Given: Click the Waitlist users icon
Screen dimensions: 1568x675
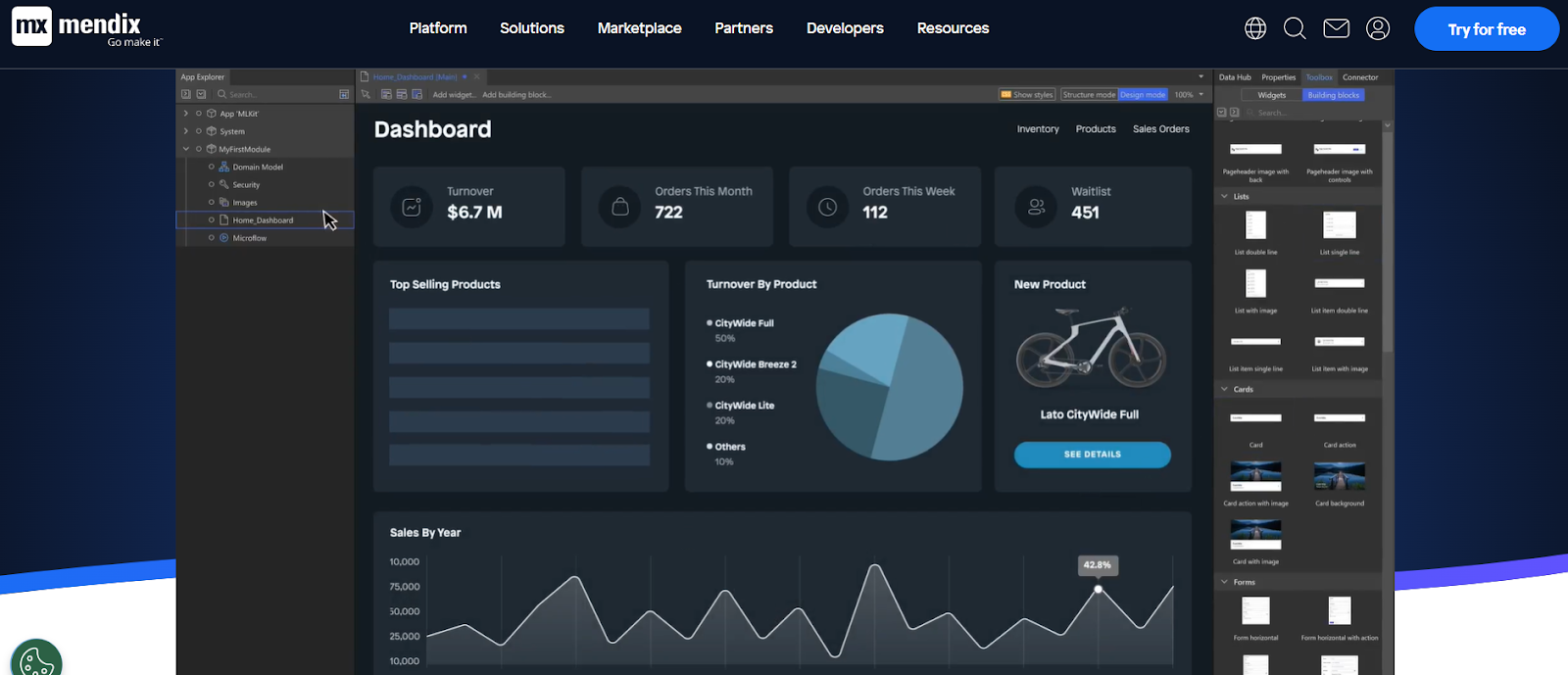Looking at the screenshot, I should [x=1036, y=207].
